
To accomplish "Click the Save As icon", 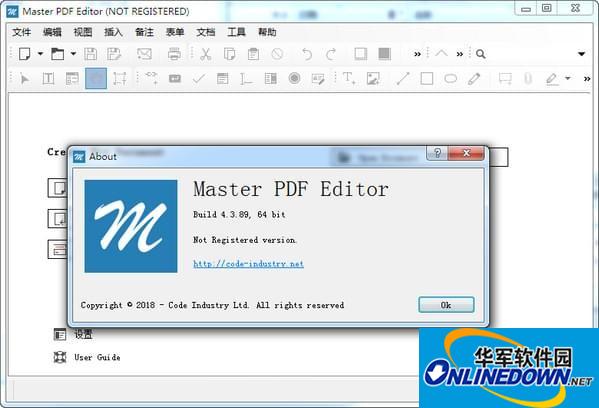I will click(114, 54).
